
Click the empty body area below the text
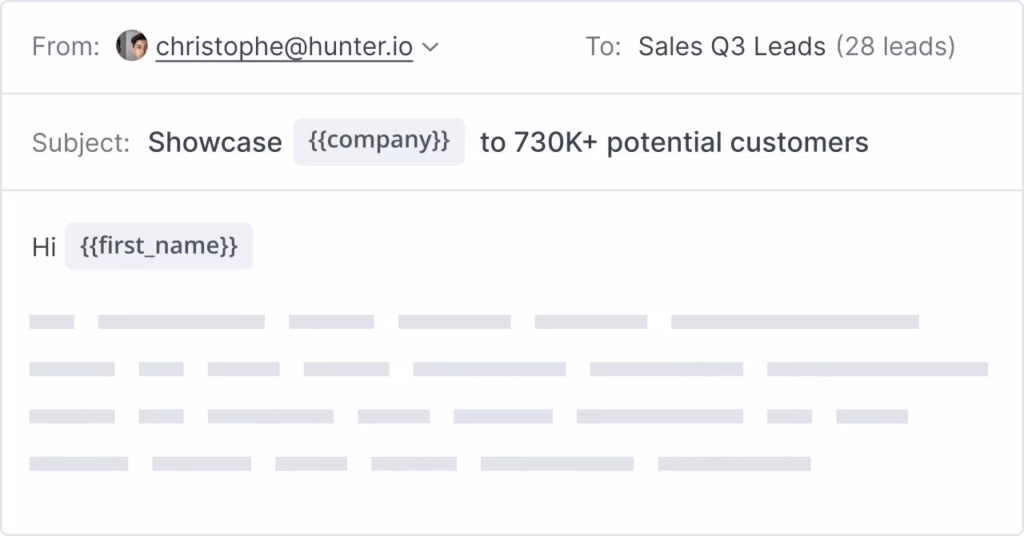pos(500,505)
